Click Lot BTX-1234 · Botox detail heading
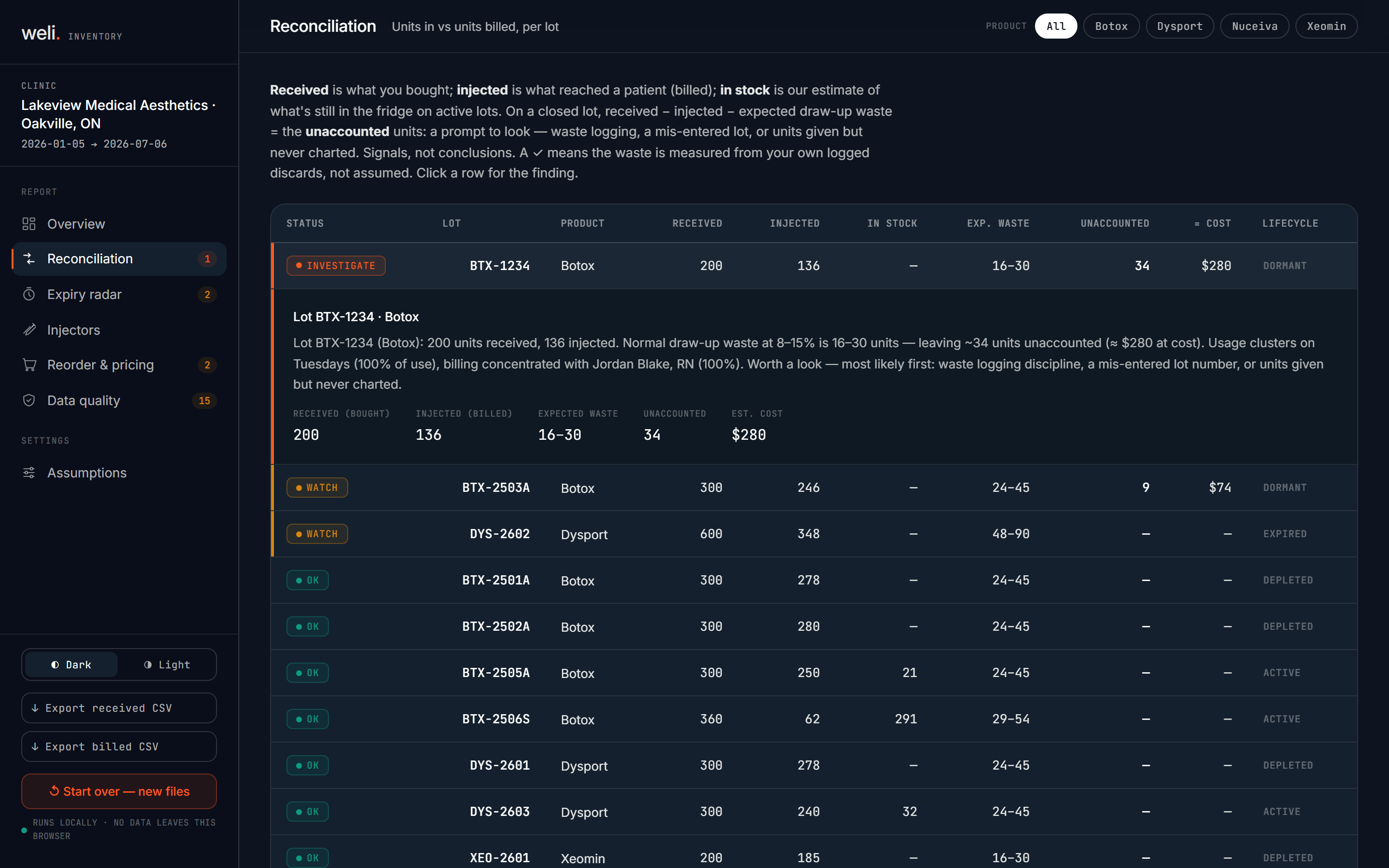Image resolution: width=1389 pixels, height=868 pixels. pyautogui.click(x=356, y=317)
